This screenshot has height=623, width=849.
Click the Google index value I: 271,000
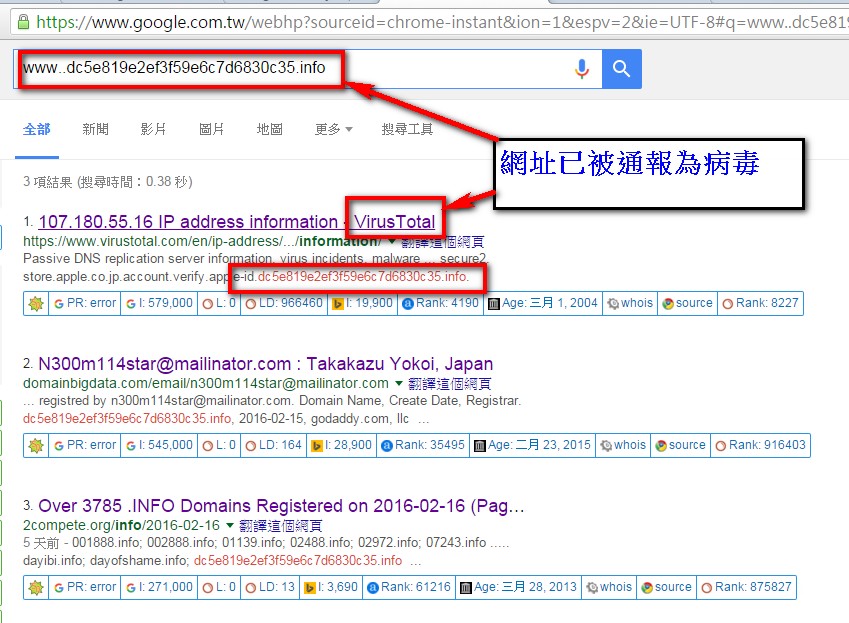point(159,587)
